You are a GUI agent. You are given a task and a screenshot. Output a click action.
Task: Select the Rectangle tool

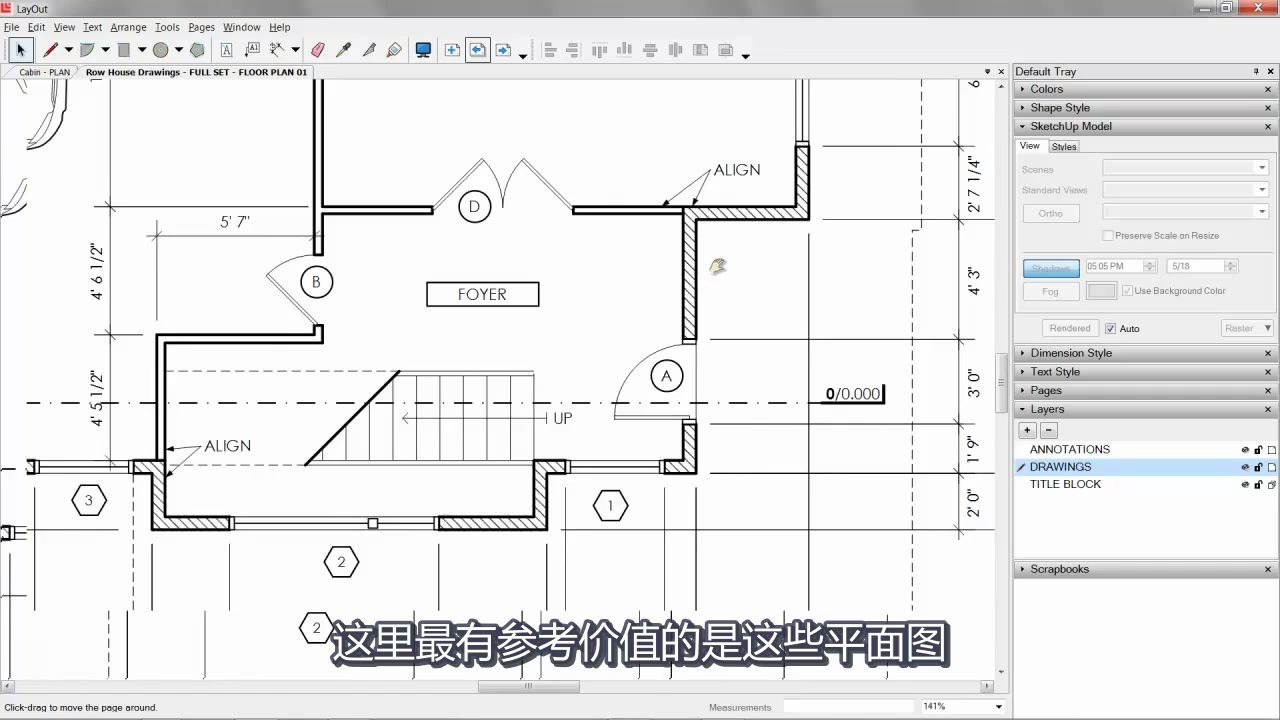click(x=124, y=49)
